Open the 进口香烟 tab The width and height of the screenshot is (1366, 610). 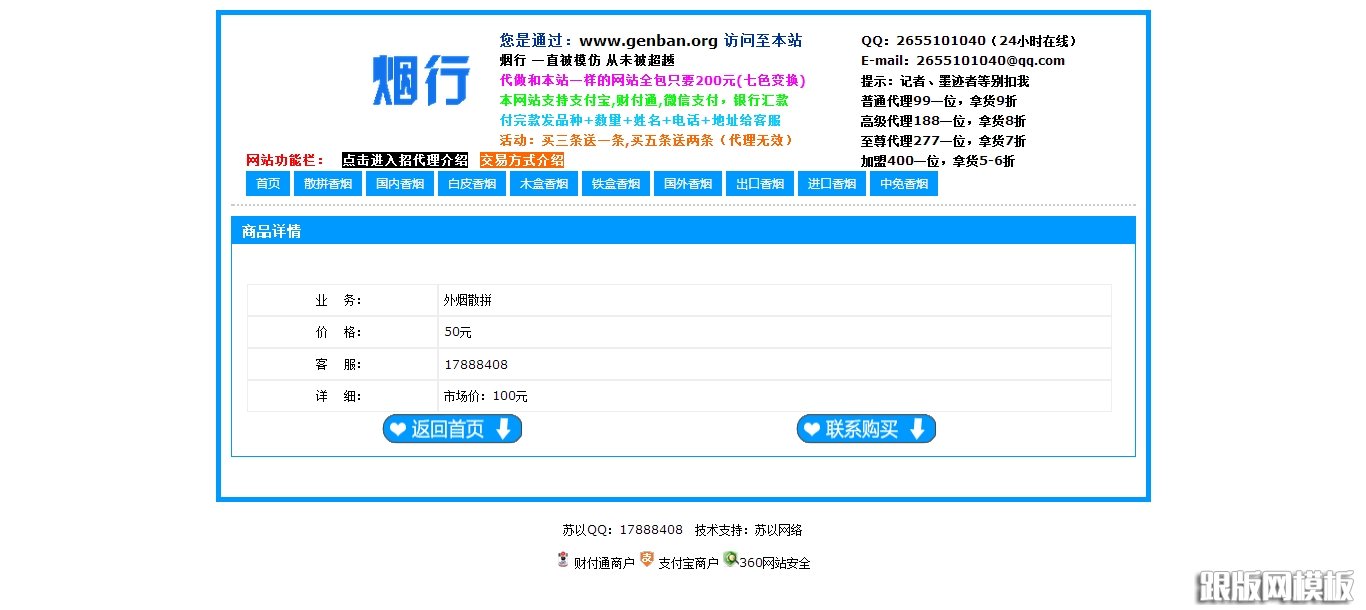tap(831, 183)
